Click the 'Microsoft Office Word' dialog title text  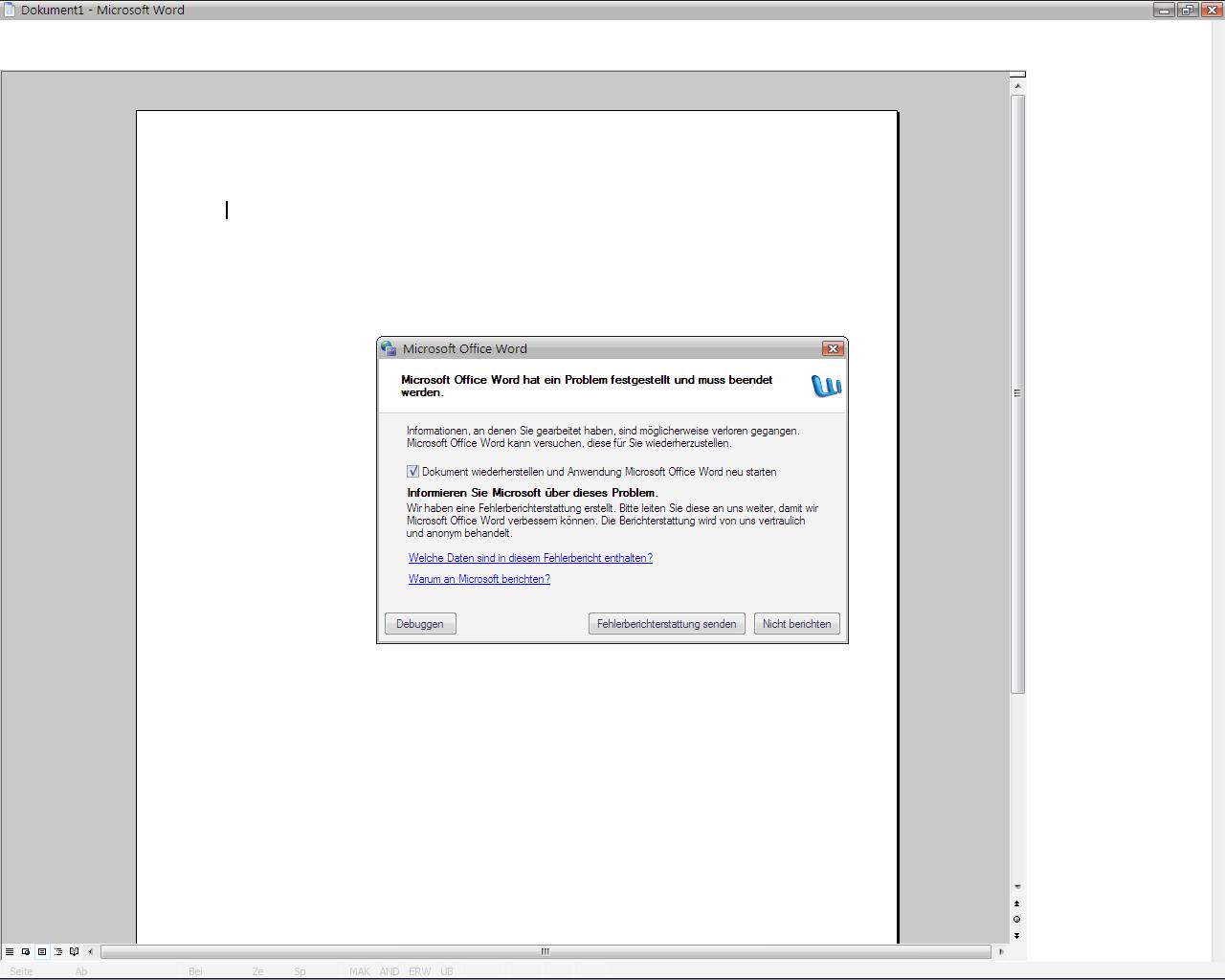click(x=465, y=349)
